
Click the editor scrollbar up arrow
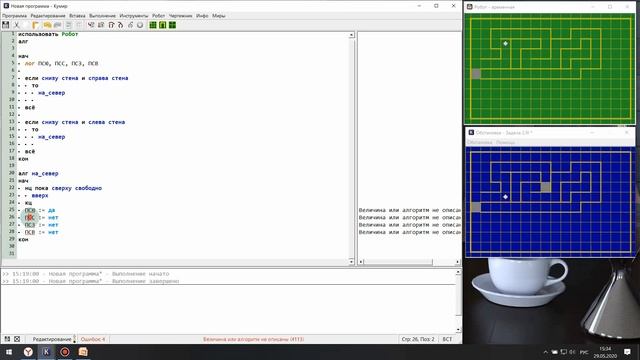pyautogui.click(x=351, y=35)
